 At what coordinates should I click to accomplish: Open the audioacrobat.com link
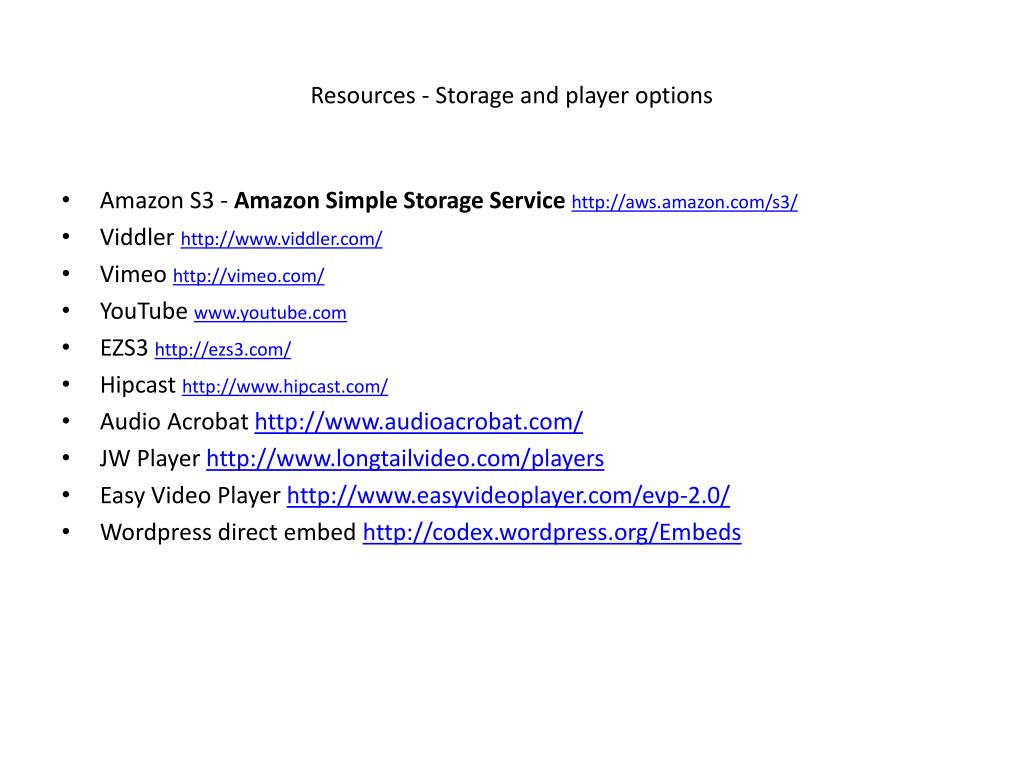(x=419, y=422)
